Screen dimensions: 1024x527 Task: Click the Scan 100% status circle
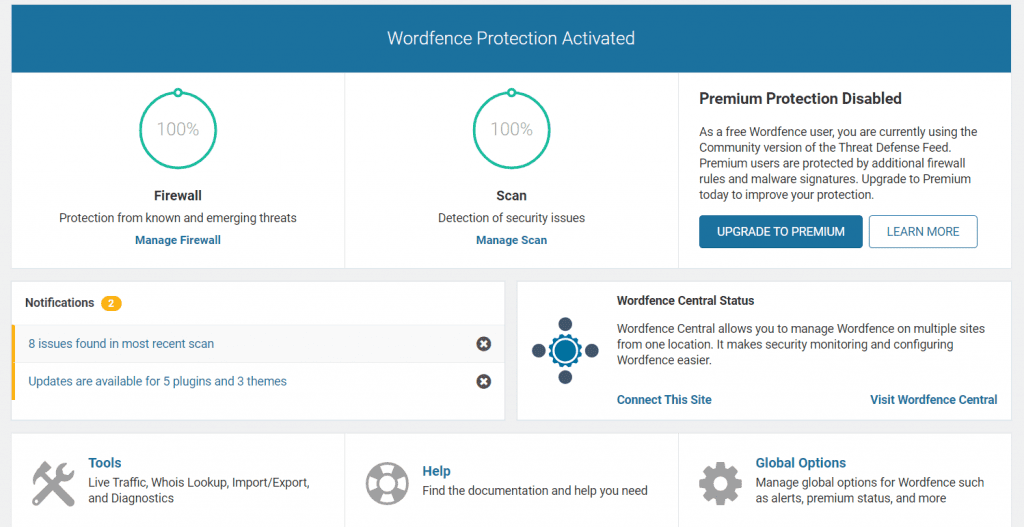[x=511, y=130]
